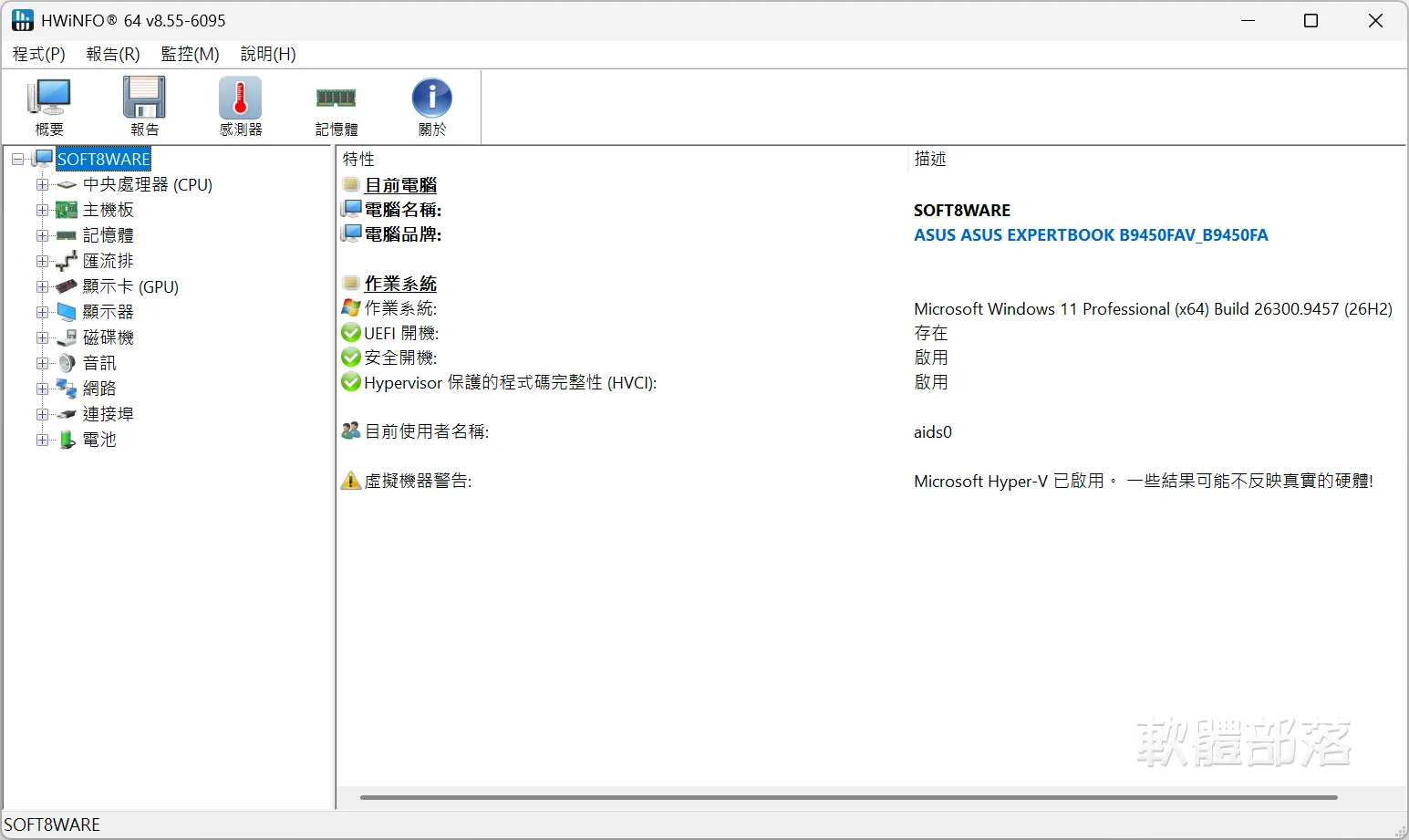
Task: Click the 電池 battery icon
Action: pyautogui.click(x=67, y=441)
